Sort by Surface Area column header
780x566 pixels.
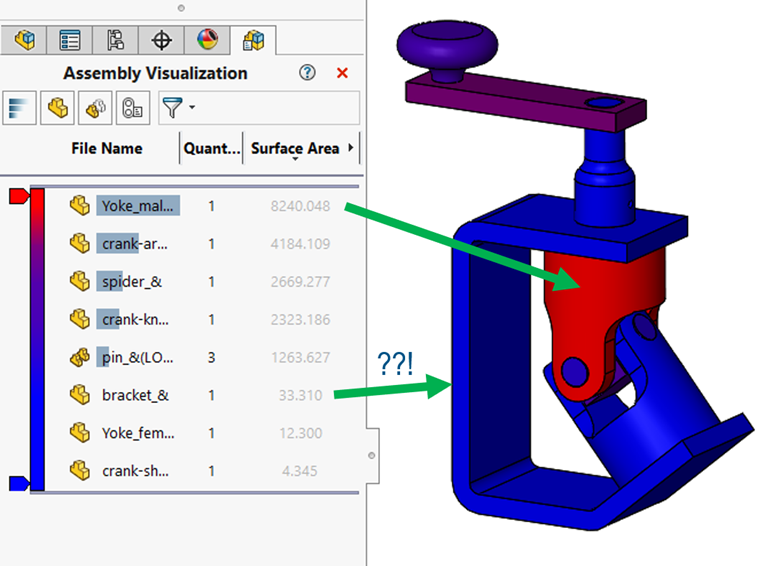(294, 148)
